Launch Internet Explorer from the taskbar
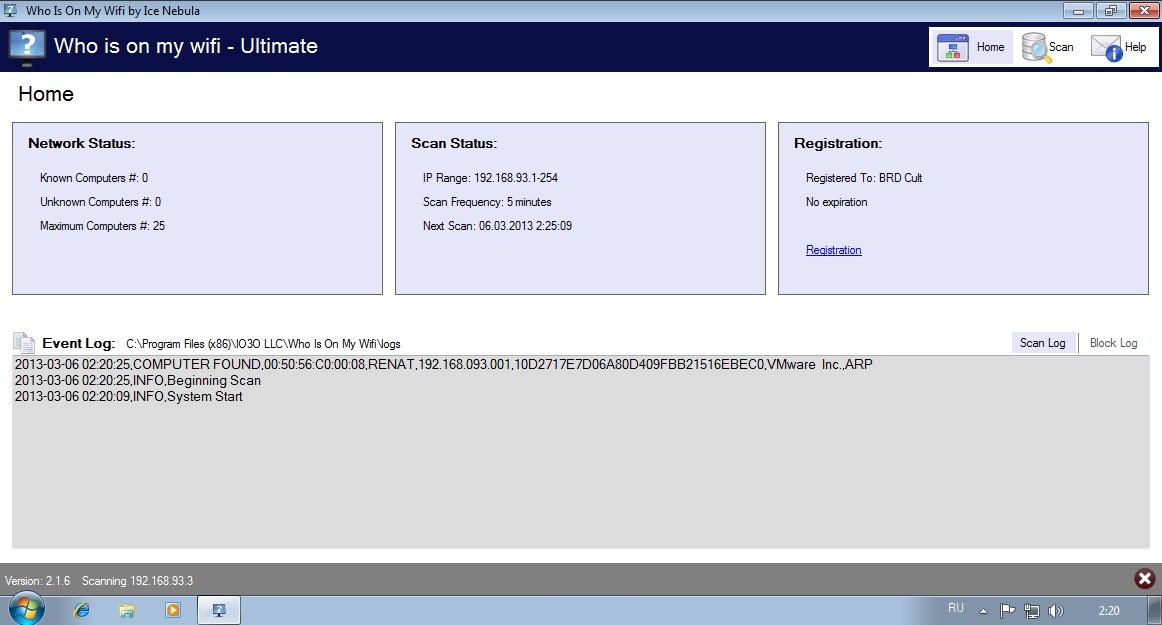The height and width of the screenshot is (625, 1162). 82,610
